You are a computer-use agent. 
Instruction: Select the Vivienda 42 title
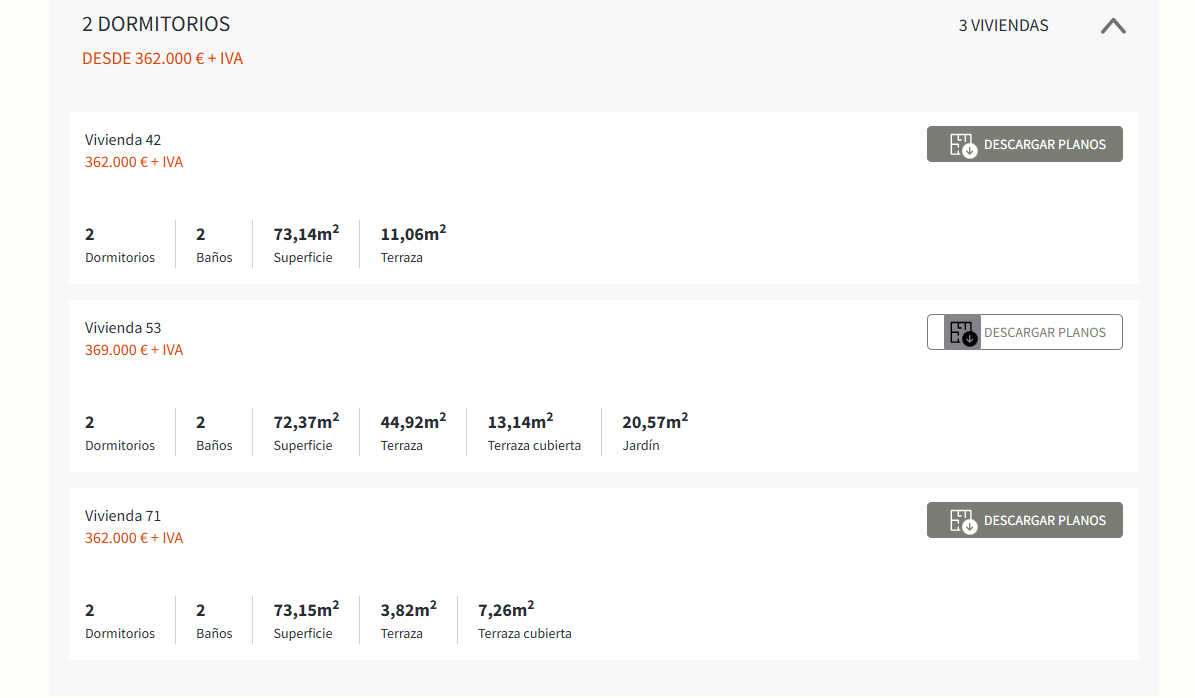pos(123,140)
